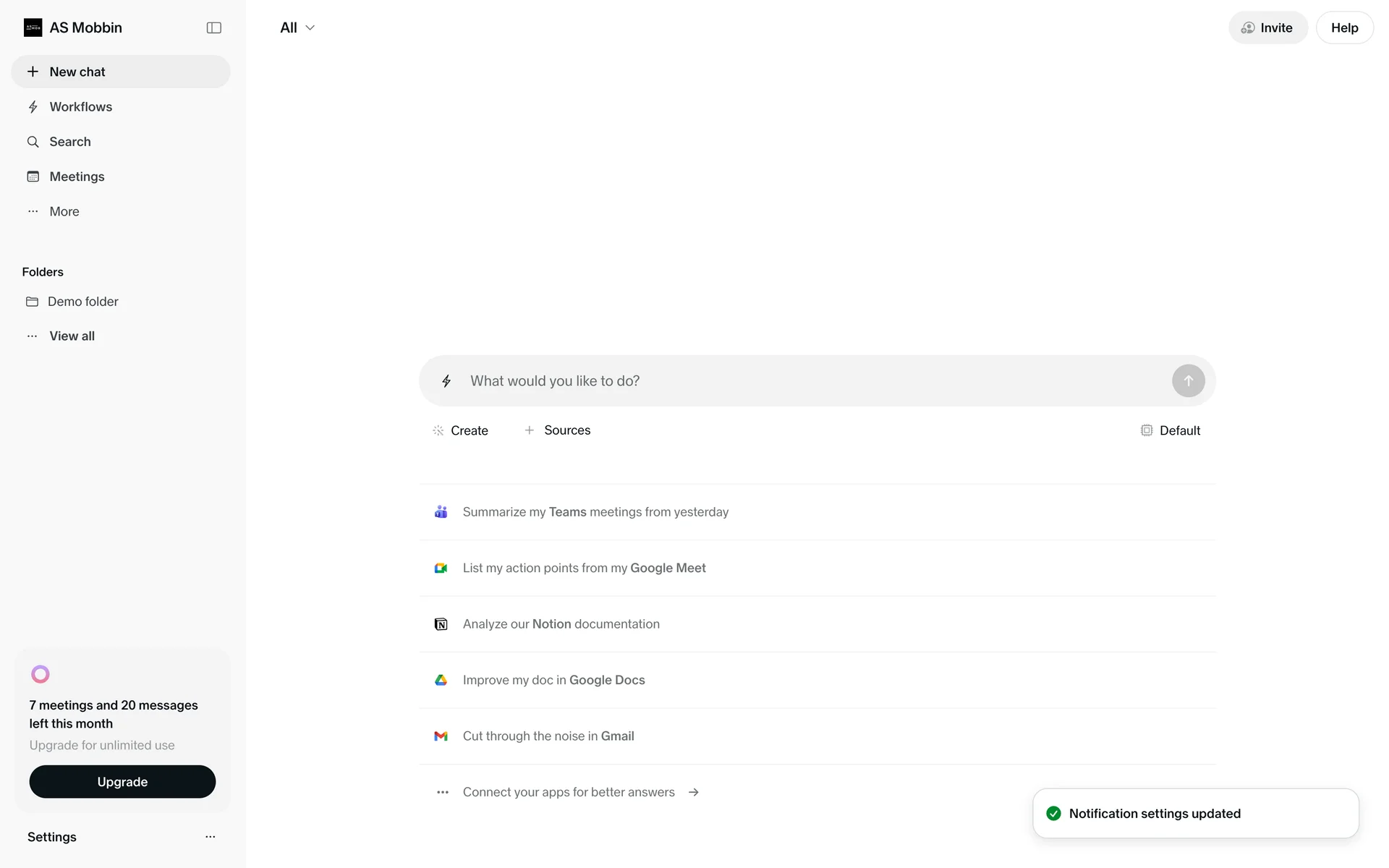Collapse the sidebar using panel icon
Viewport: 1389px width, 868px height.
(213, 27)
